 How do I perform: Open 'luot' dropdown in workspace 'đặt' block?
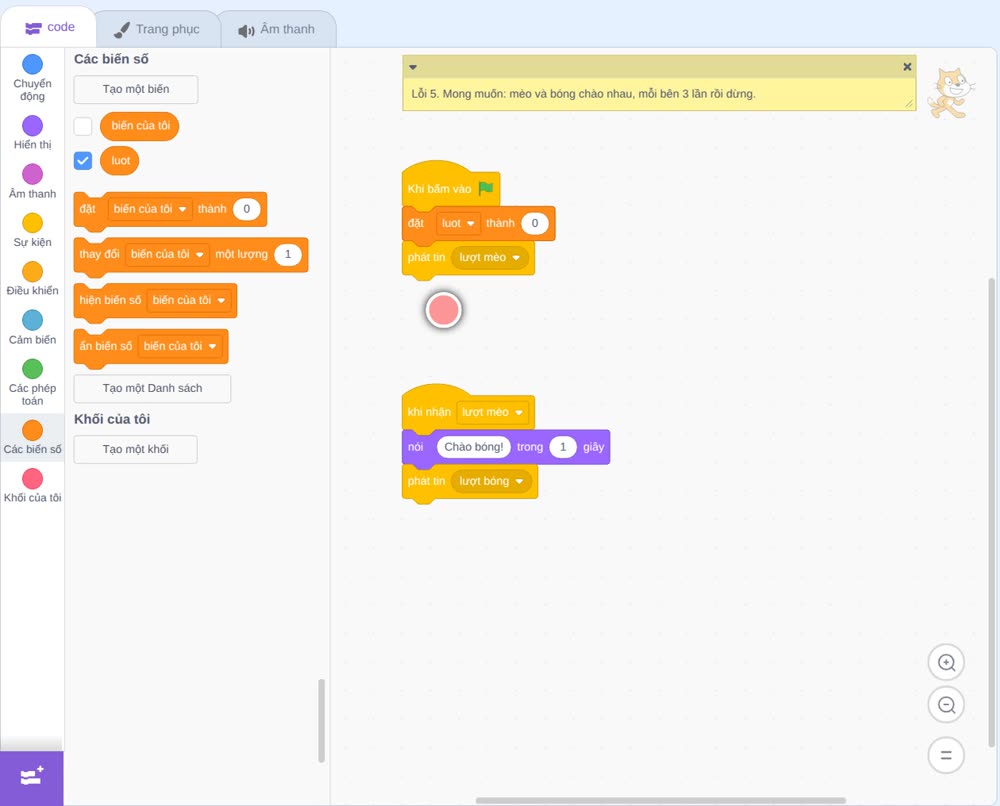[x=458, y=223]
